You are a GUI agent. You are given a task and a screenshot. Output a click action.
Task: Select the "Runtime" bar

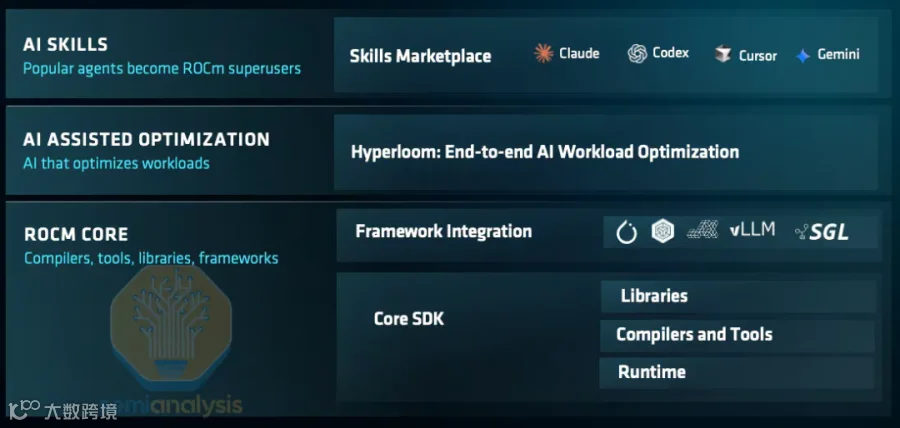point(737,372)
